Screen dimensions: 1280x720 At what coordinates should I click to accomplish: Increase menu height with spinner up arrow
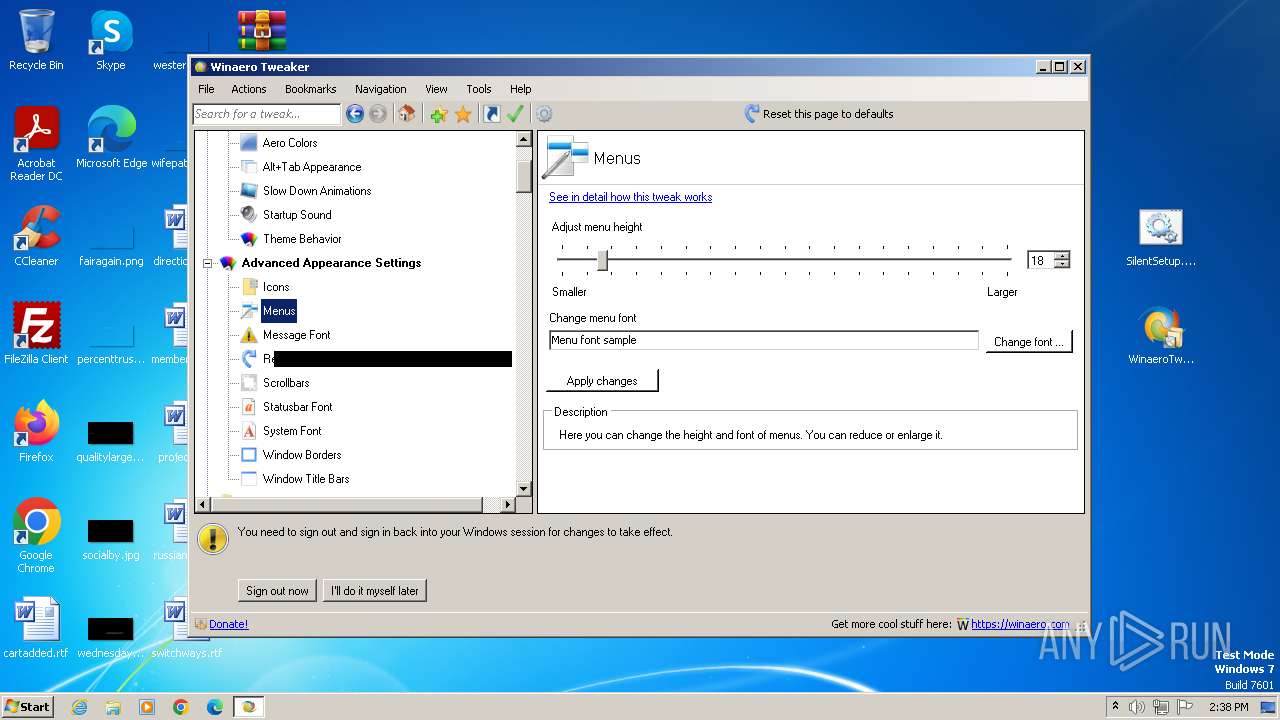coord(1062,256)
